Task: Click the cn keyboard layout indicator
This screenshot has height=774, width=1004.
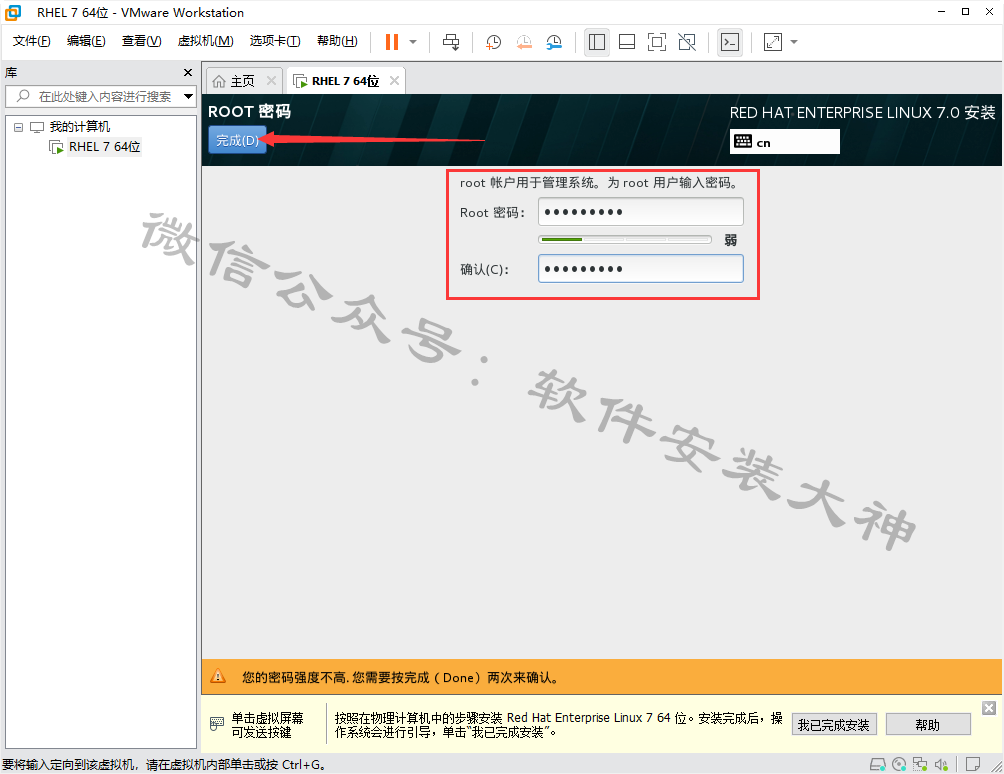Action: click(784, 141)
